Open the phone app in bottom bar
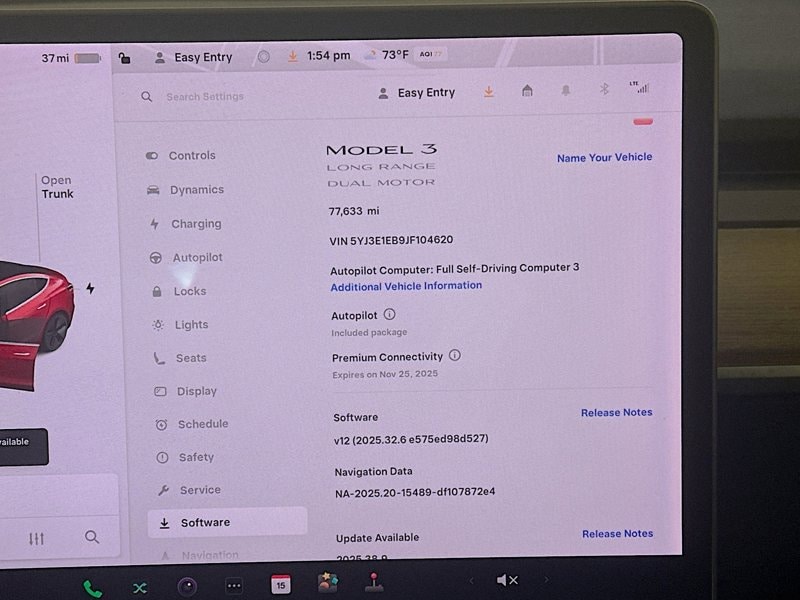The width and height of the screenshot is (800, 600). point(92,588)
